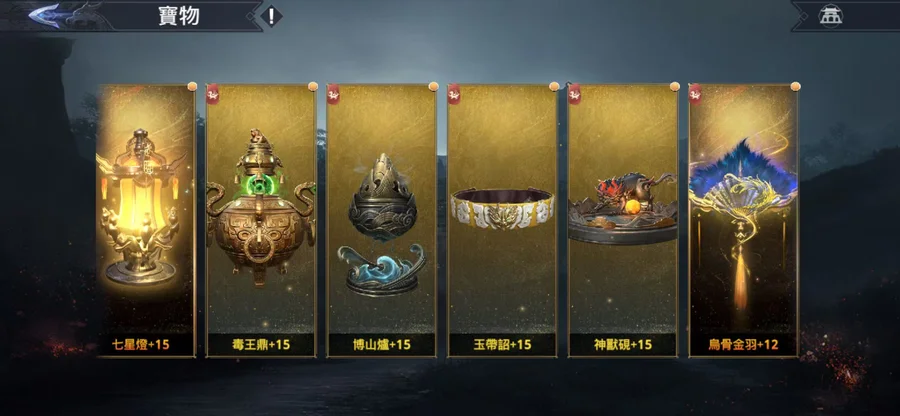Image resolution: width=900 pixels, height=416 pixels.
Task: Click orange dot on 七星燈 card corner
Action: (x=192, y=87)
